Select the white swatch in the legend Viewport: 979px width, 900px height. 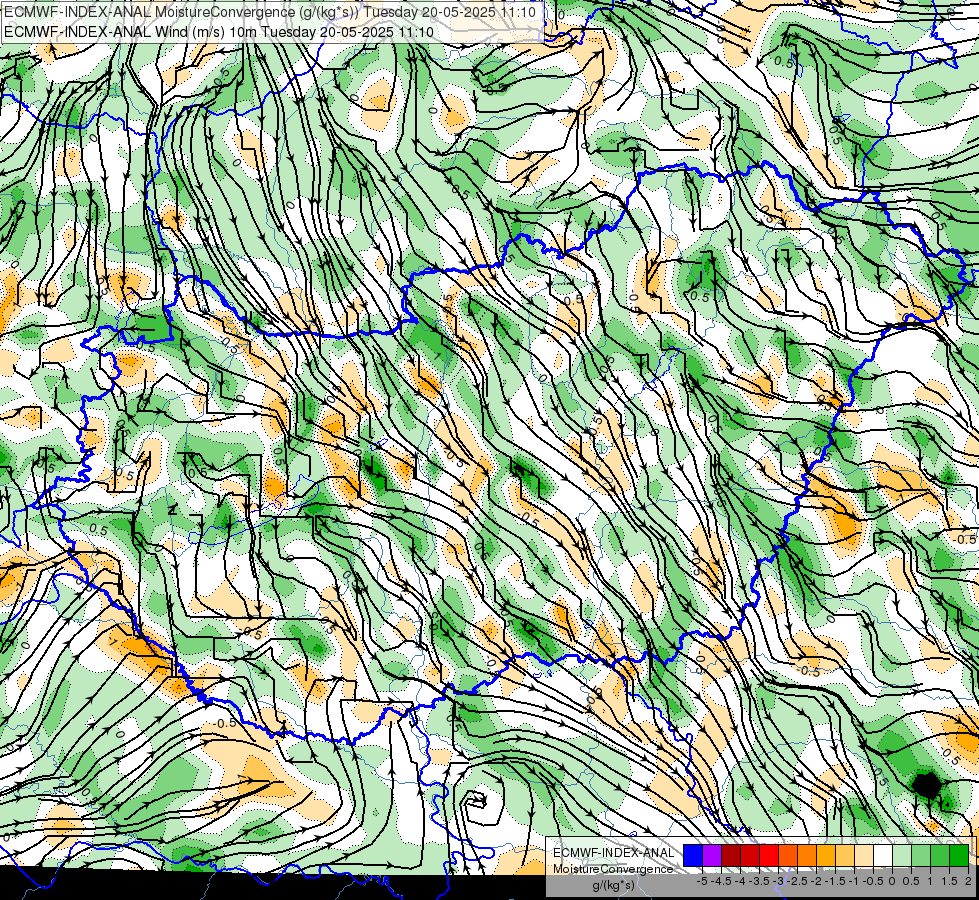coord(883,855)
